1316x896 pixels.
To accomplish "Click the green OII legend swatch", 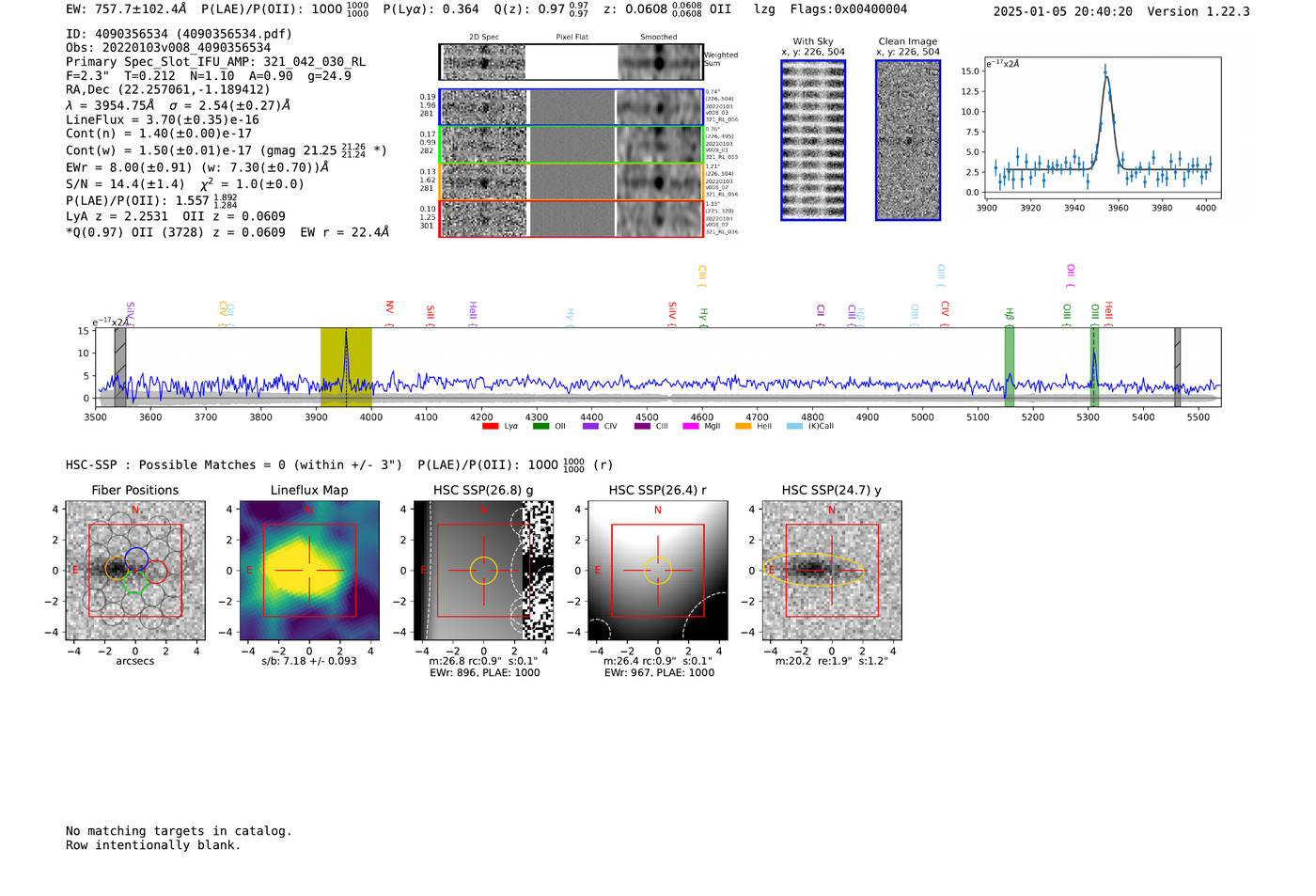I will click(540, 426).
